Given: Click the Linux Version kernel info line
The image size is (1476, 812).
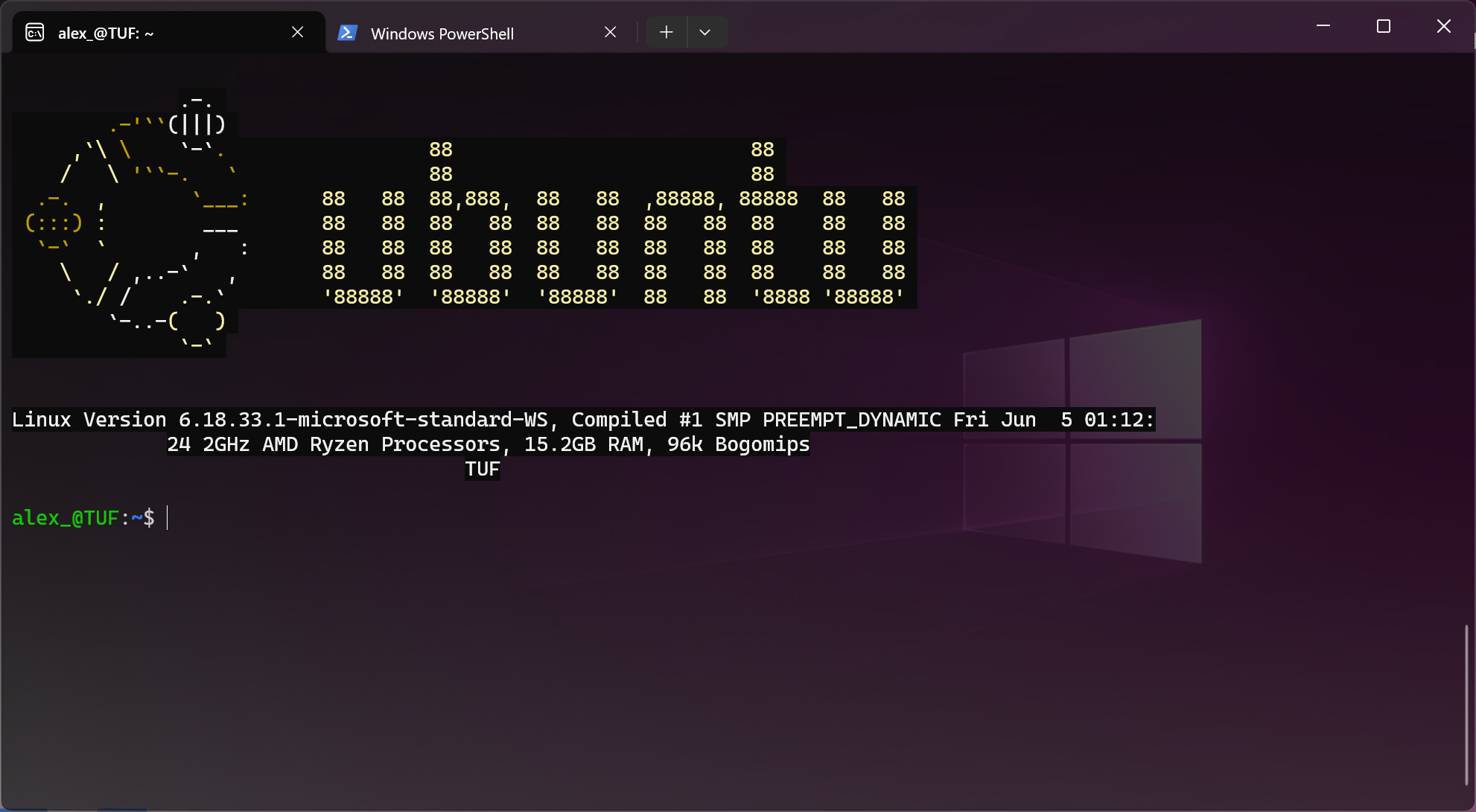Looking at the screenshot, I should [x=583, y=420].
